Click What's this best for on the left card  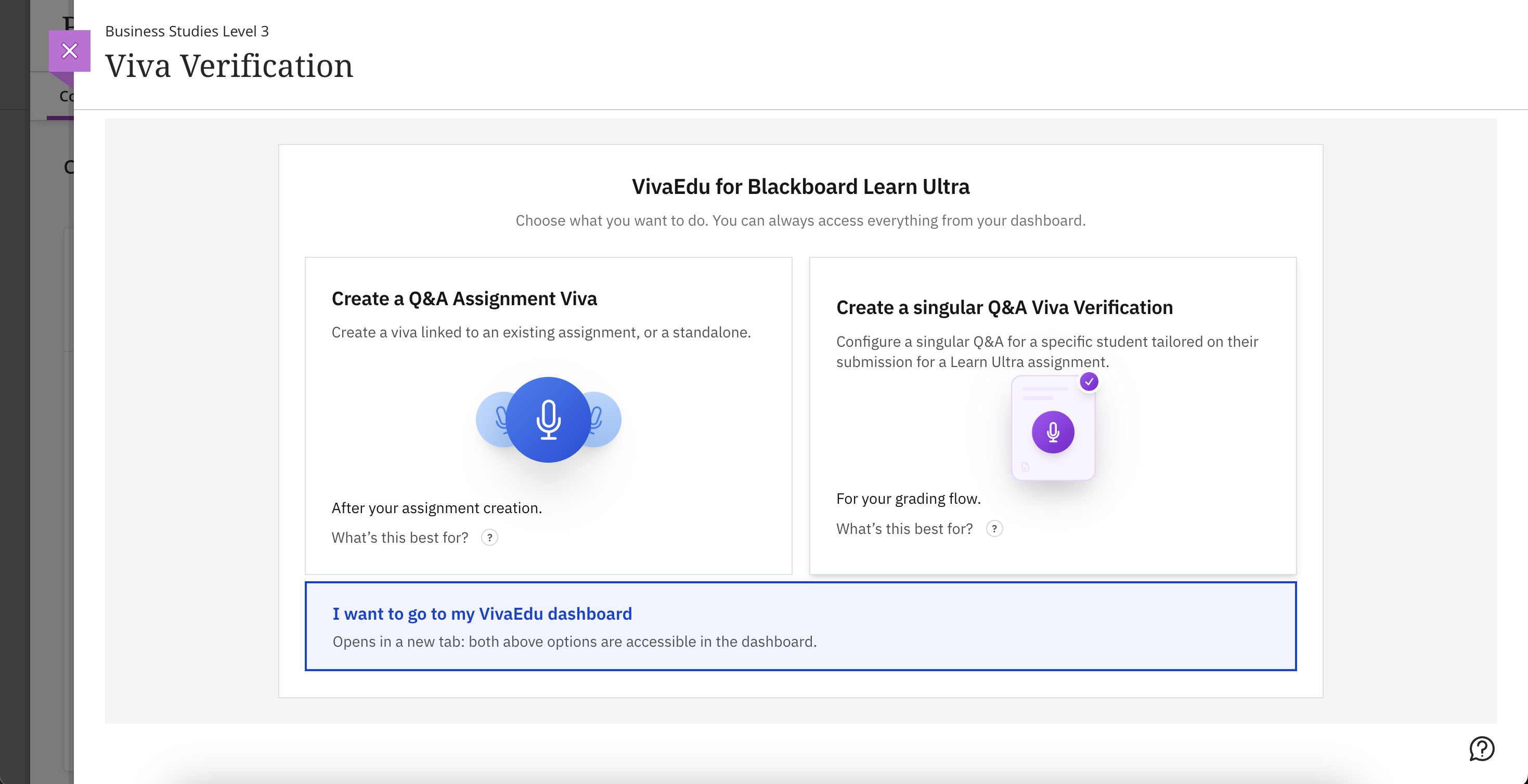[x=399, y=538]
